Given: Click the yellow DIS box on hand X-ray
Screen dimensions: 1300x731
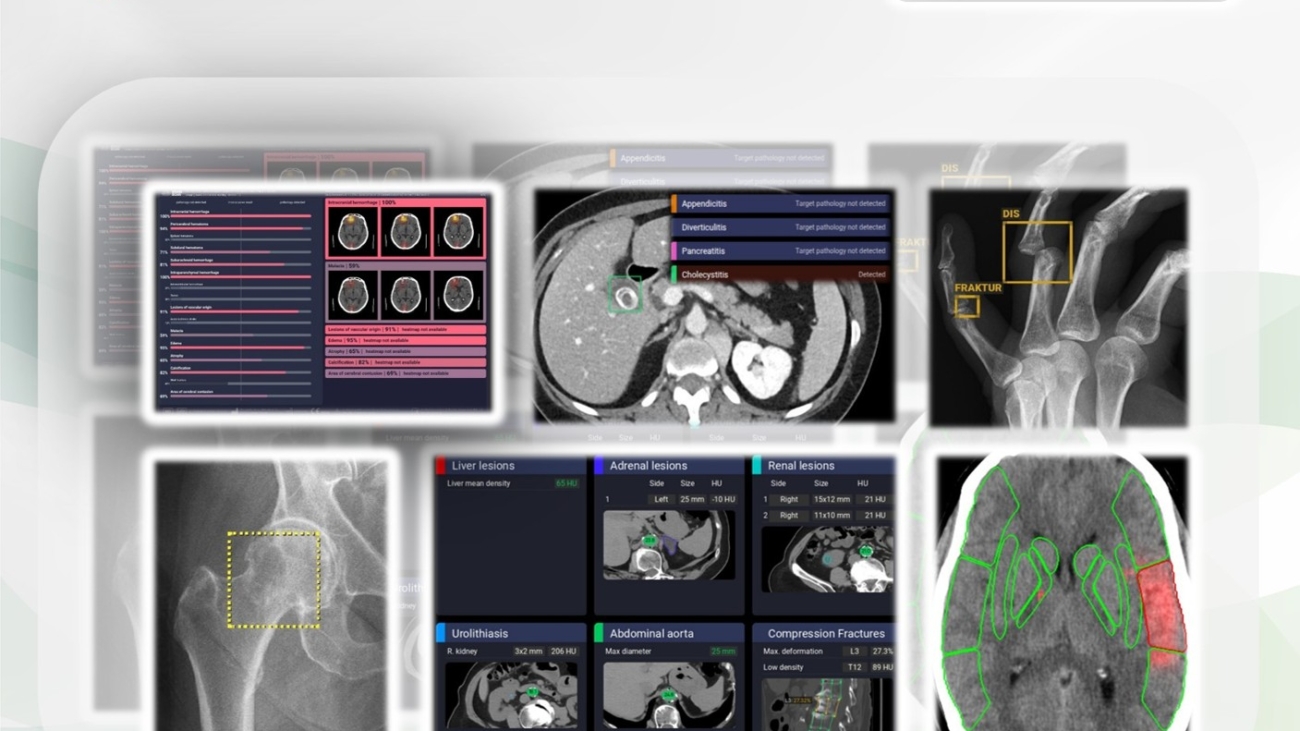Looking at the screenshot, I should pos(1037,252).
